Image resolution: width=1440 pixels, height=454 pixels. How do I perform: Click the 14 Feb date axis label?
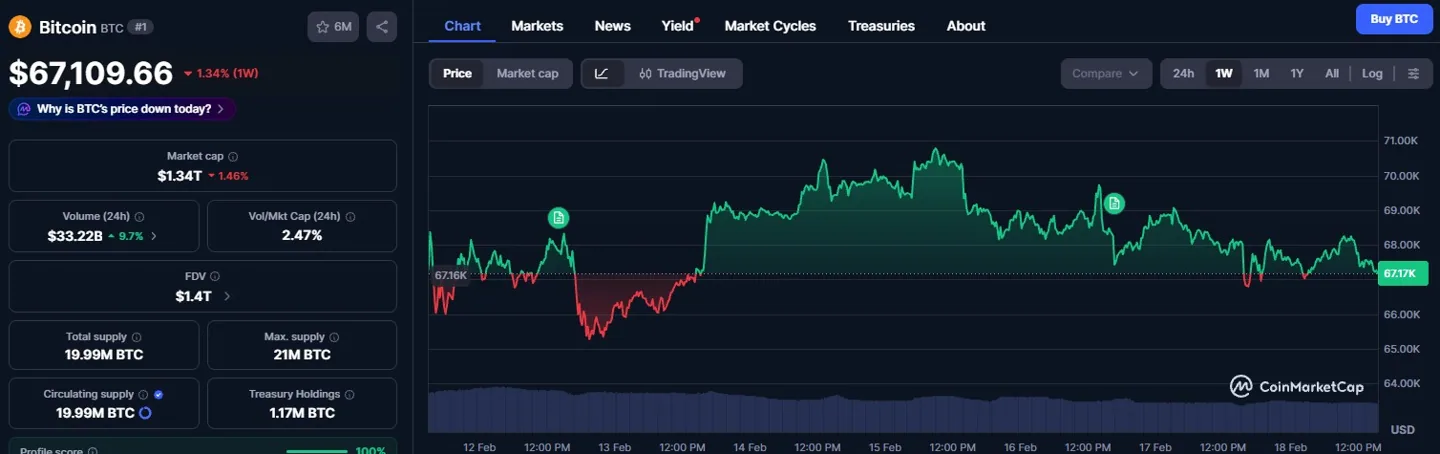click(x=750, y=448)
